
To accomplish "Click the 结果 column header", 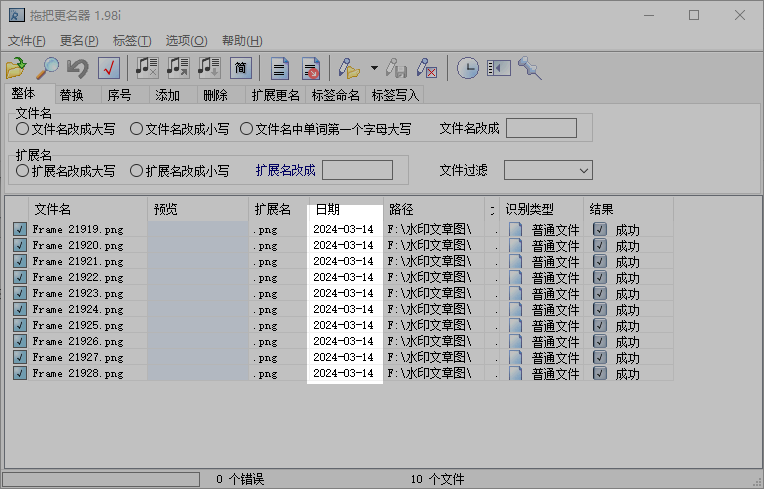I will tap(629, 209).
